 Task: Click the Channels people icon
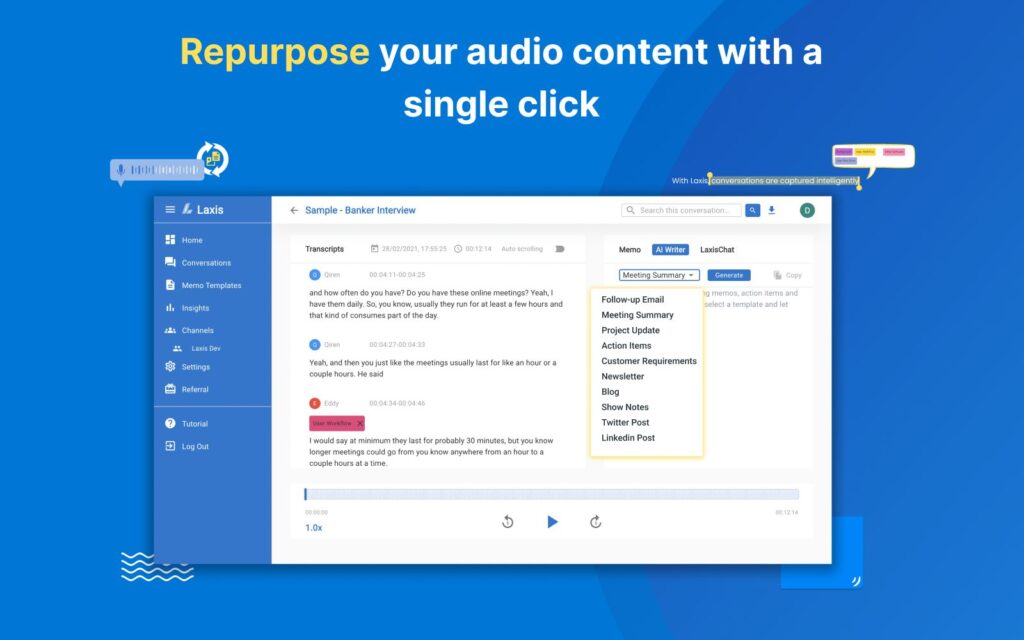coord(170,330)
